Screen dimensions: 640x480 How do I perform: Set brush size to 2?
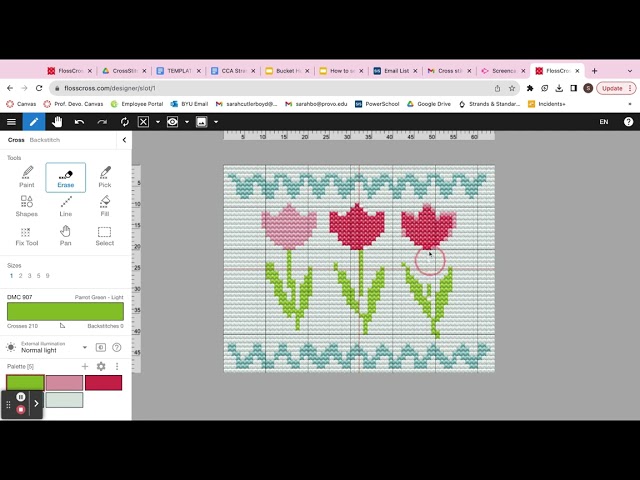click(x=20, y=276)
